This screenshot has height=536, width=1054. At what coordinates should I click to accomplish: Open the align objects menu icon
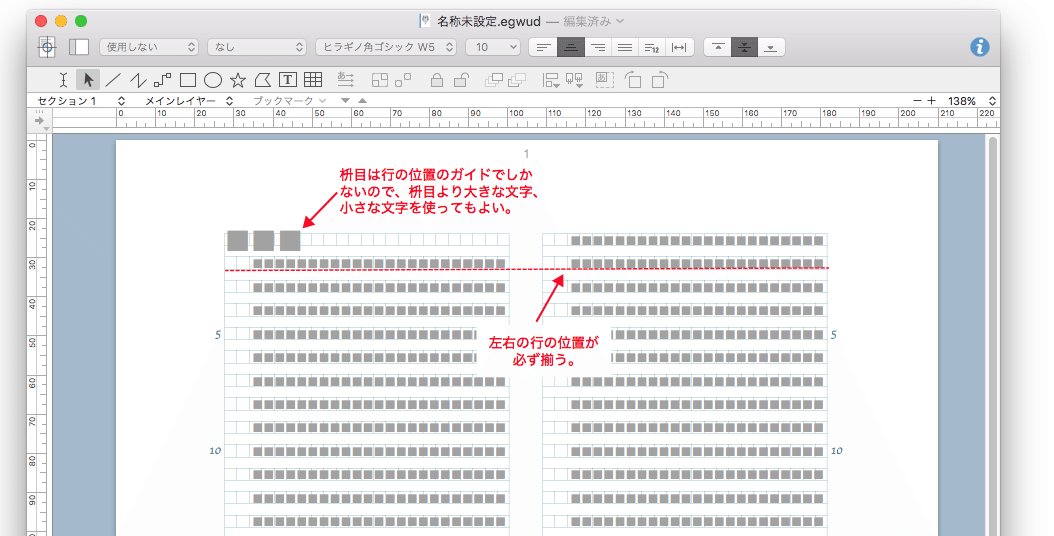(x=551, y=80)
